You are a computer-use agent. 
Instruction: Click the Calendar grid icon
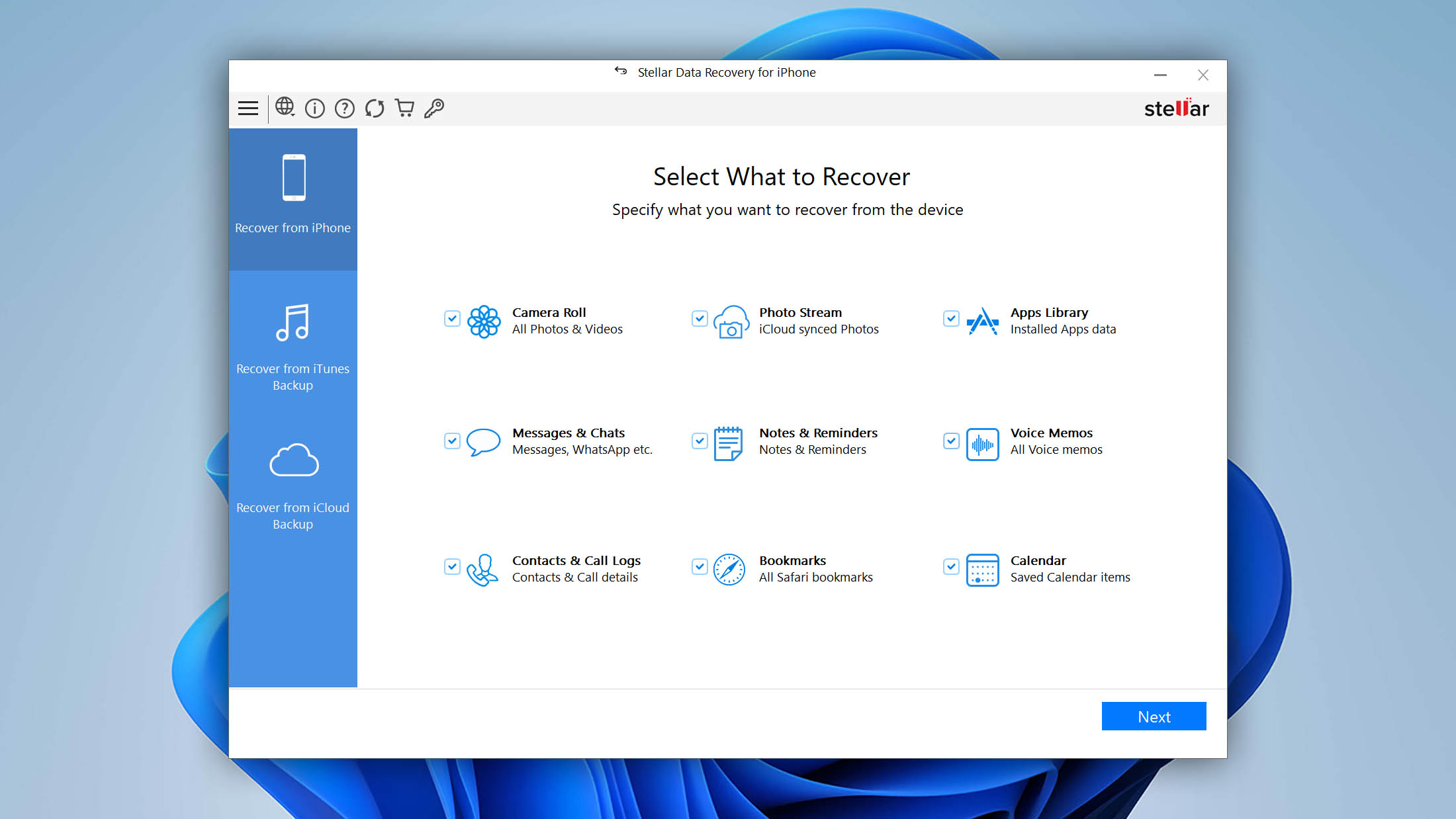(x=983, y=570)
